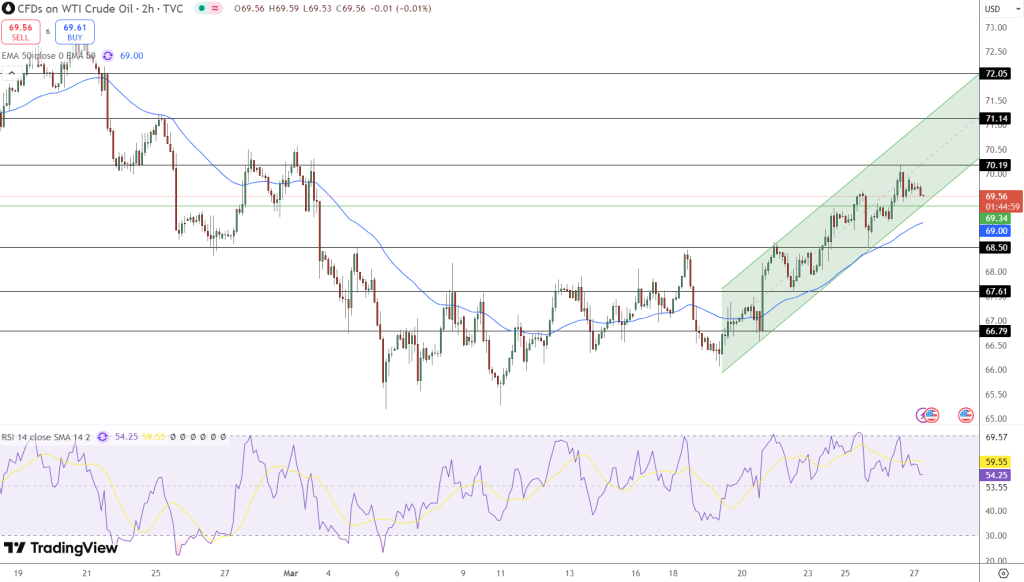Click the spread value 6 between SELL and BUY

click(48, 31)
